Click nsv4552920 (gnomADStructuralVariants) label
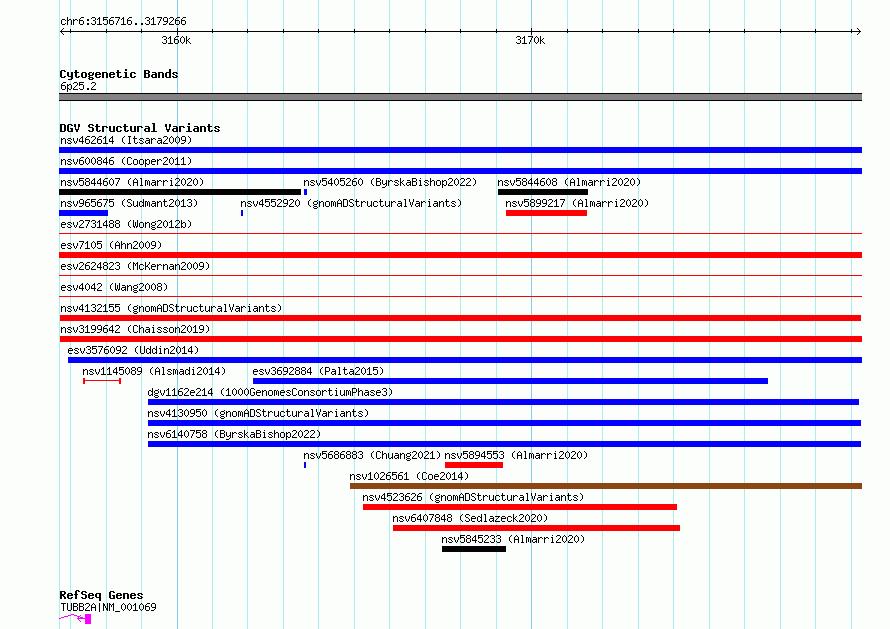Viewport: 890px width, 629px height. click(351, 203)
